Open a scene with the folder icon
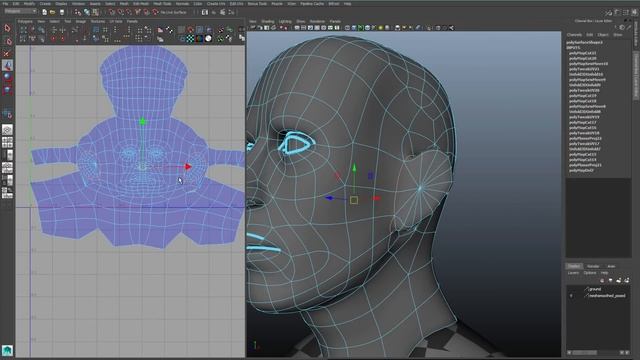Screen dimensions: 640x360 coord(53,12)
